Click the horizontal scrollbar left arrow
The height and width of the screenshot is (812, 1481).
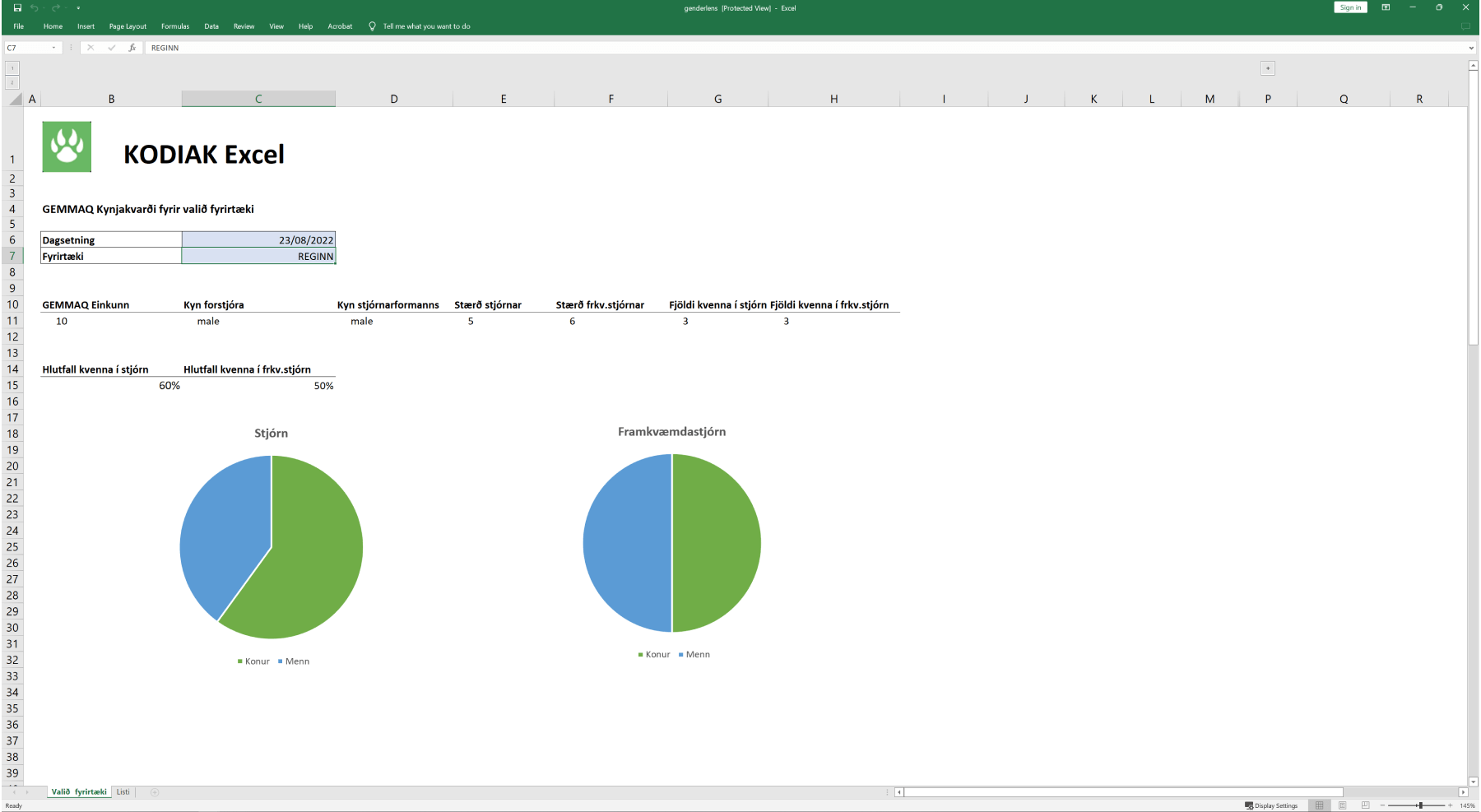tap(899, 792)
